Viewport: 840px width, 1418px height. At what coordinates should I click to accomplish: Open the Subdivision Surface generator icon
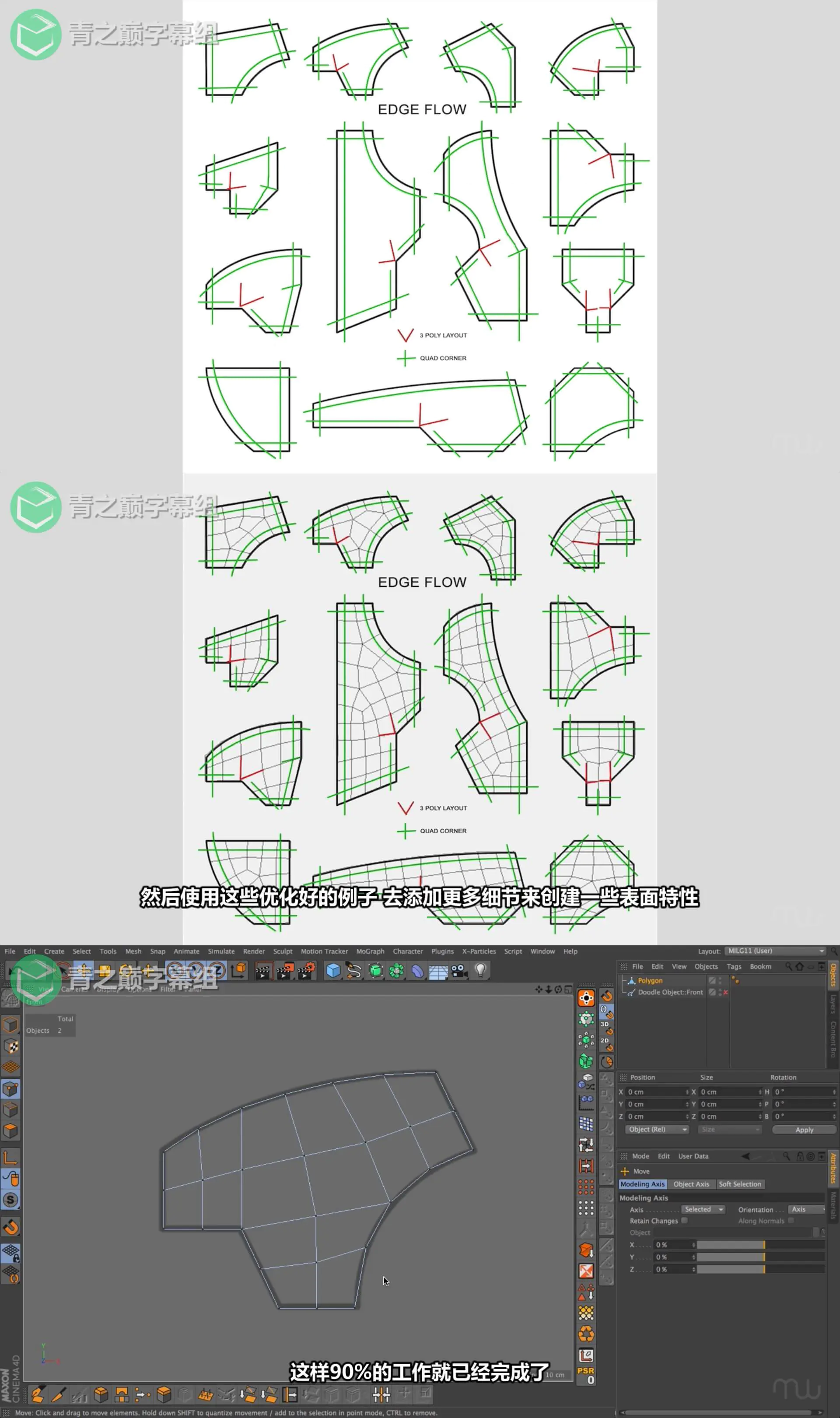click(x=375, y=970)
